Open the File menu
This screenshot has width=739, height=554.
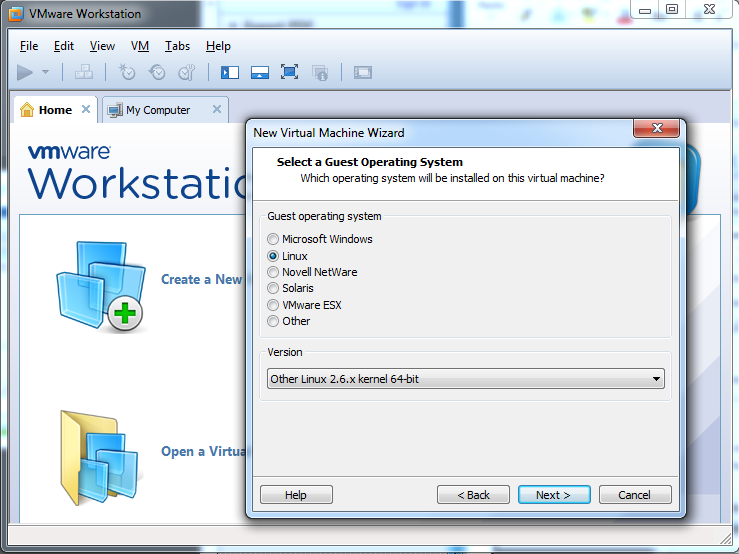29,46
